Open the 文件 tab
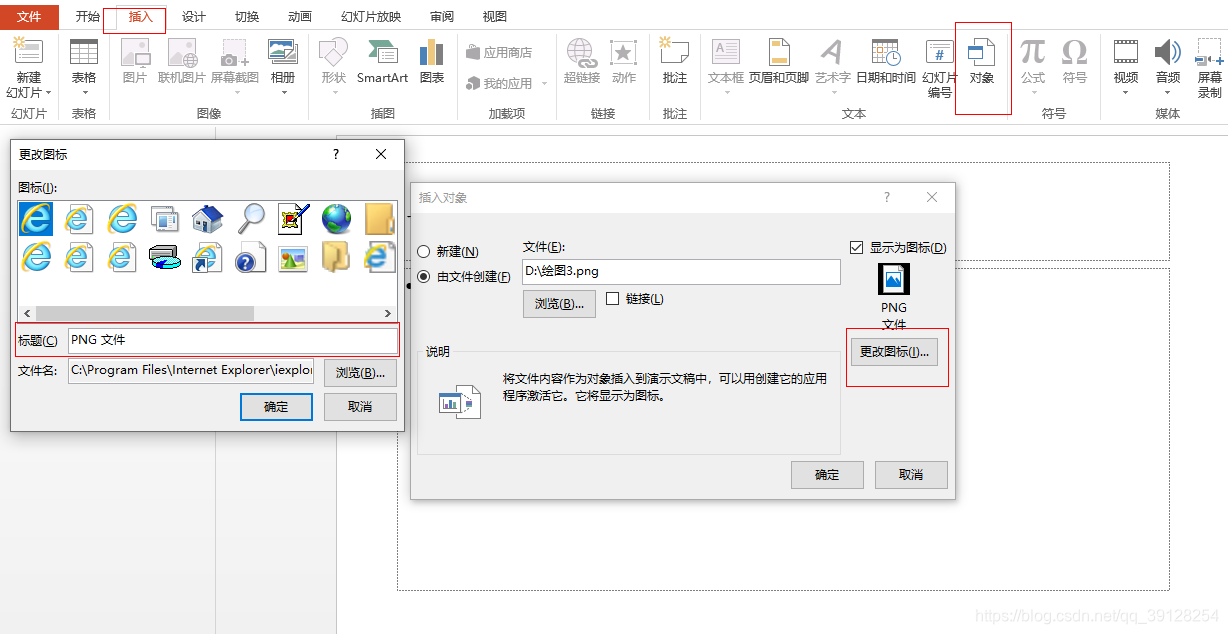Viewport: 1228px width, 634px height. tap(29, 17)
